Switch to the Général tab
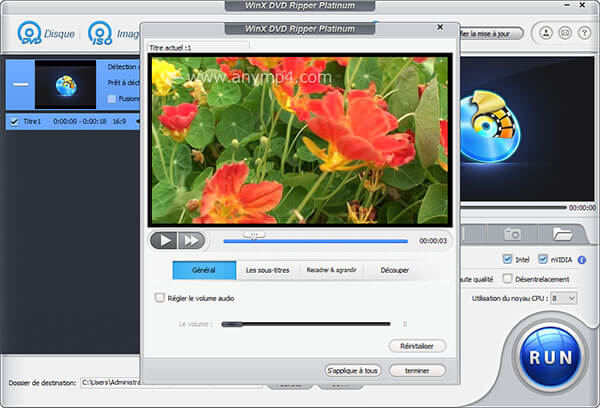Viewport: 600px width, 408px height. pos(204,270)
